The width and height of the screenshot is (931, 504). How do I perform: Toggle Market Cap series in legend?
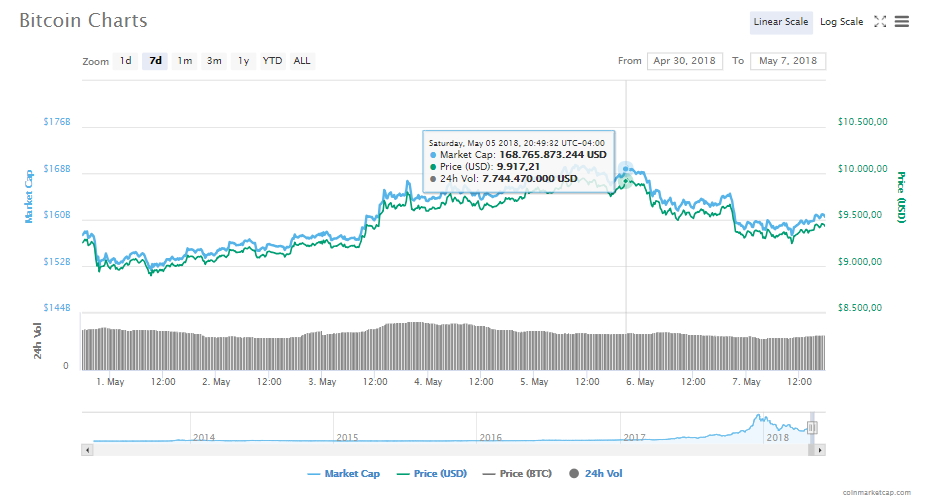click(x=343, y=474)
